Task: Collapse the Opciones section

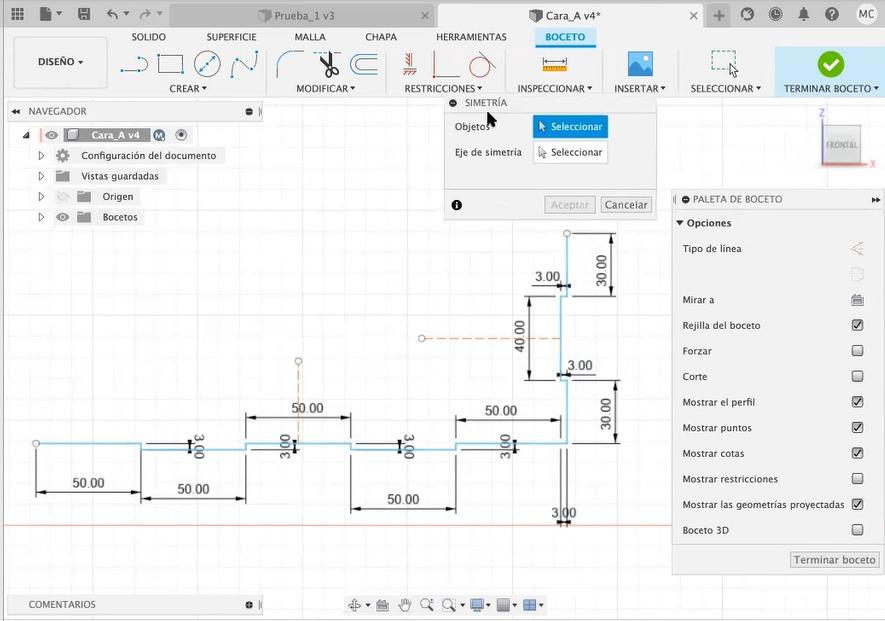Action: [680, 223]
